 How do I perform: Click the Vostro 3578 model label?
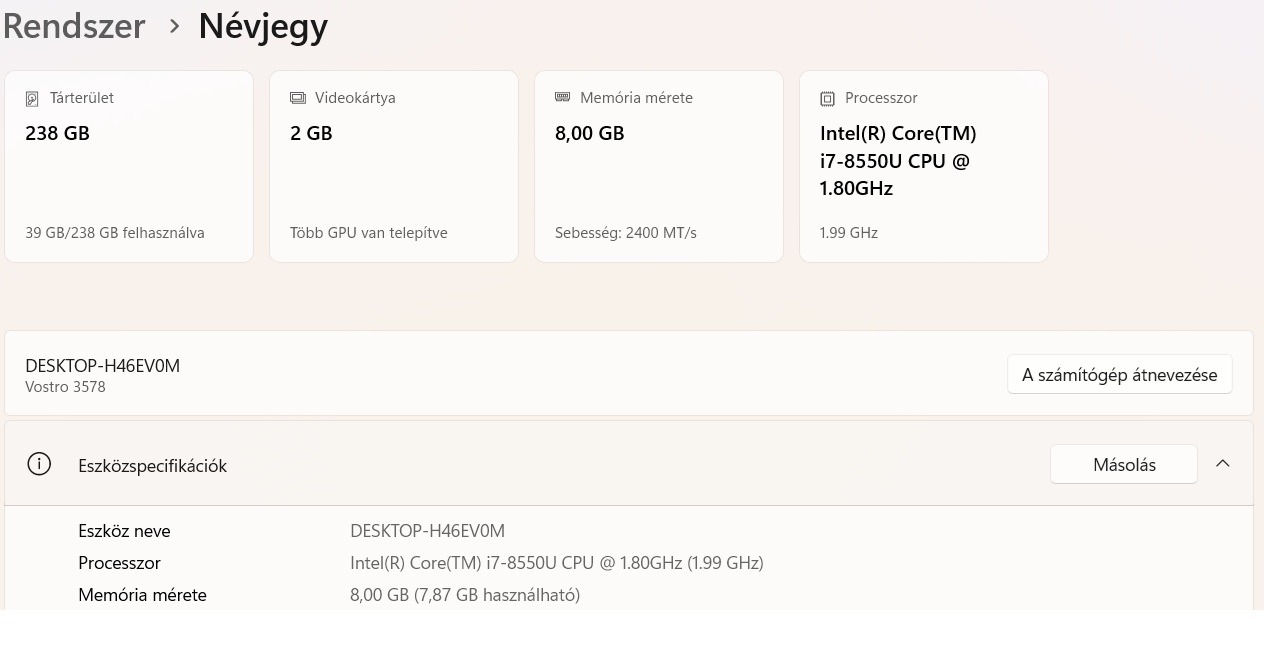65,387
